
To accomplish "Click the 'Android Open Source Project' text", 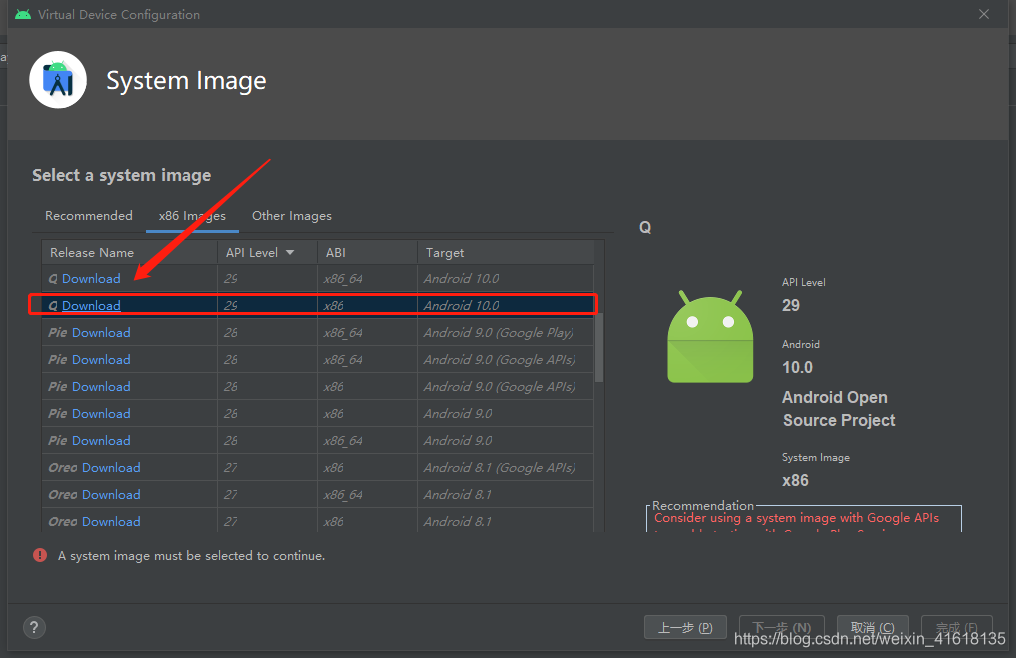I will 838,408.
